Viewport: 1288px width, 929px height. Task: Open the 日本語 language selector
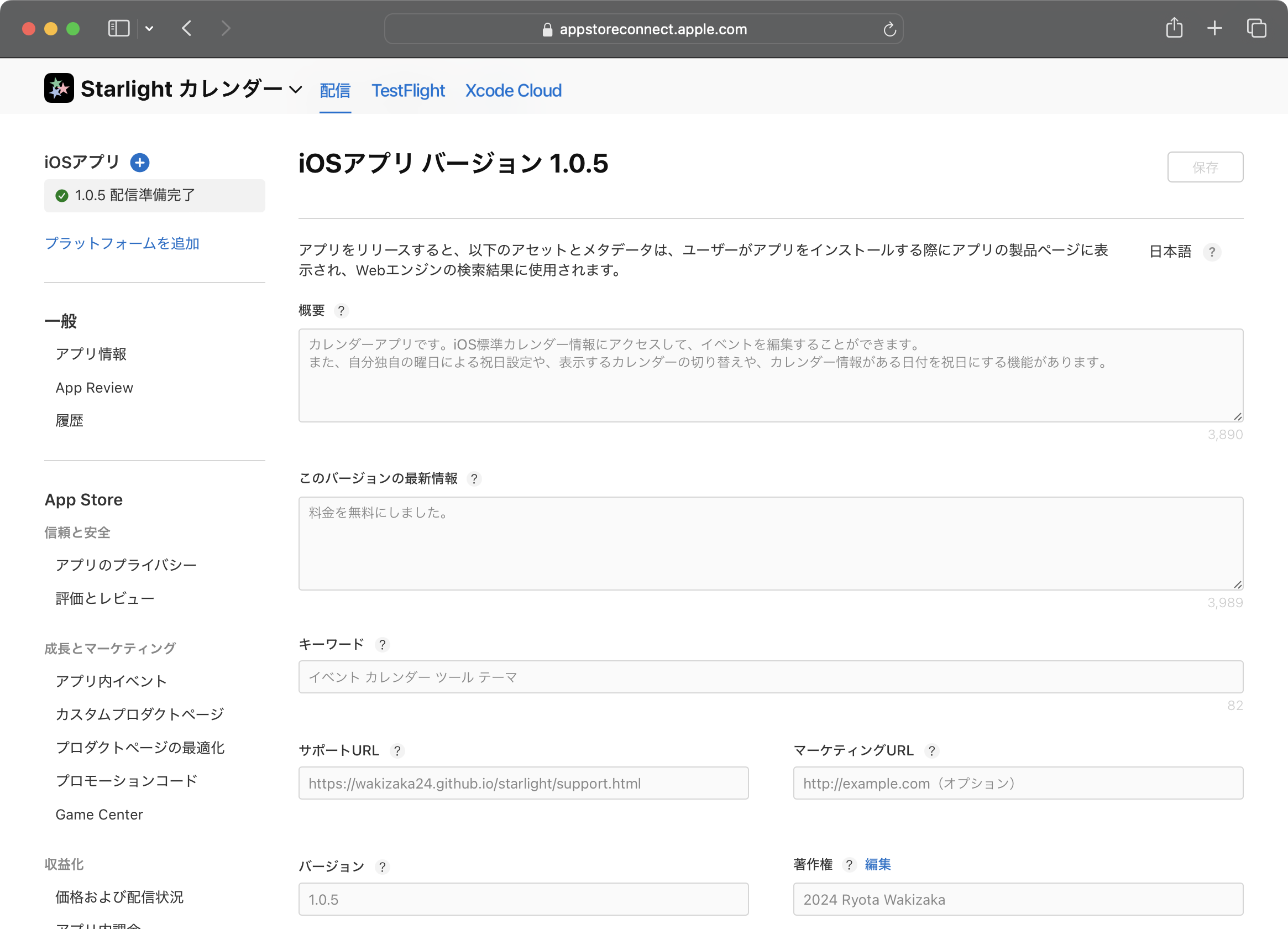(x=1169, y=252)
